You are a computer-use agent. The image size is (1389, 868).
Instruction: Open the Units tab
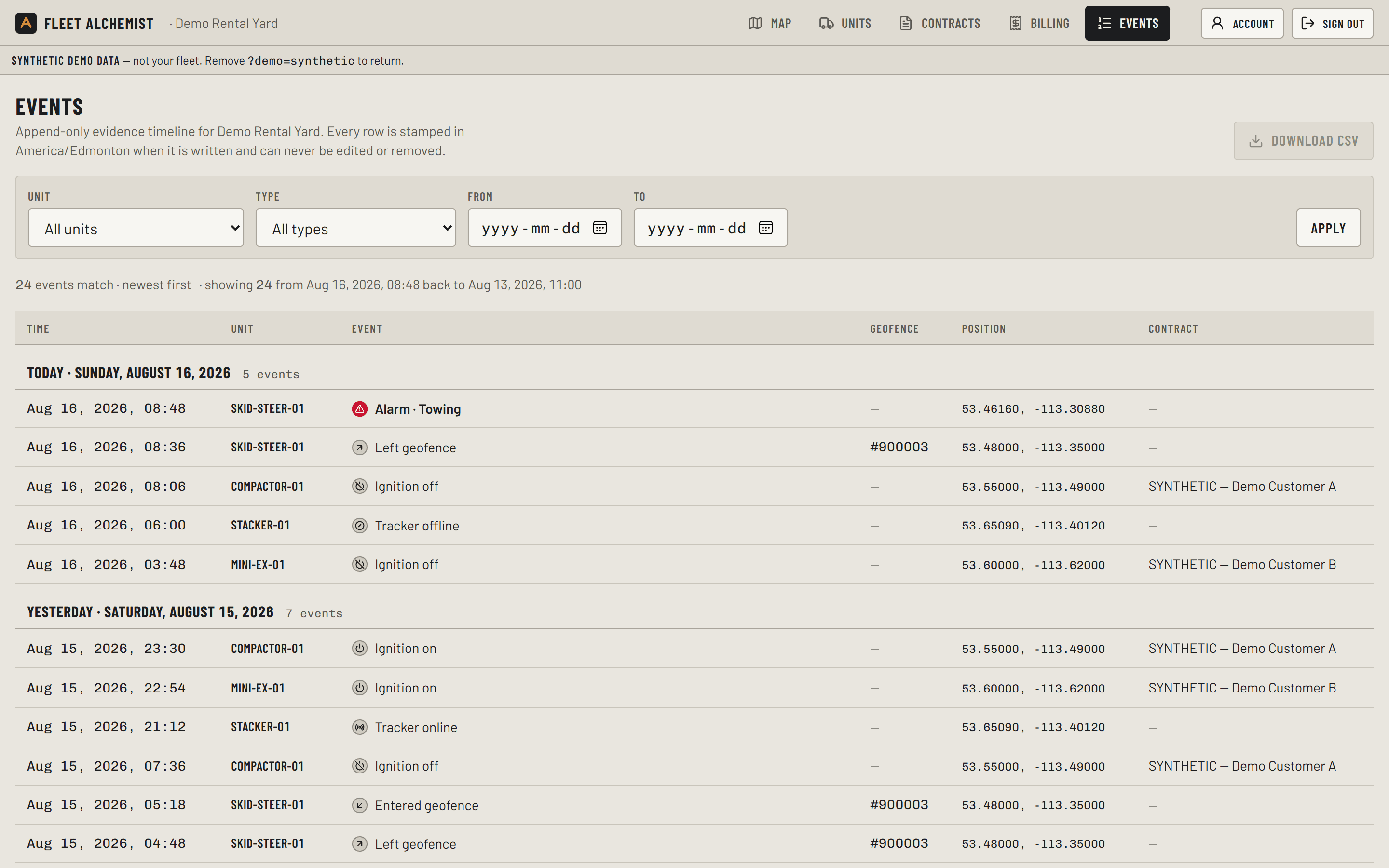point(845,23)
